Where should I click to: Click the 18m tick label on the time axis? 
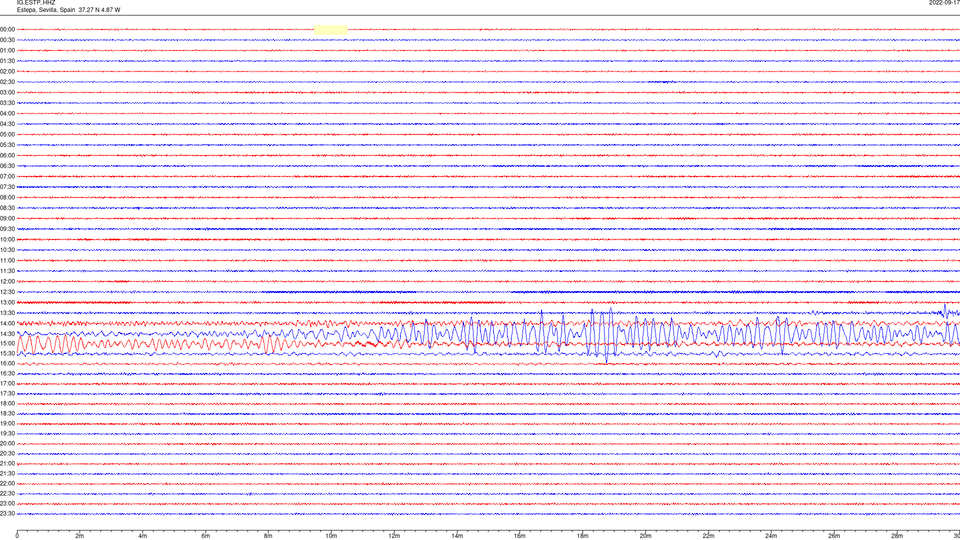[583, 536]
